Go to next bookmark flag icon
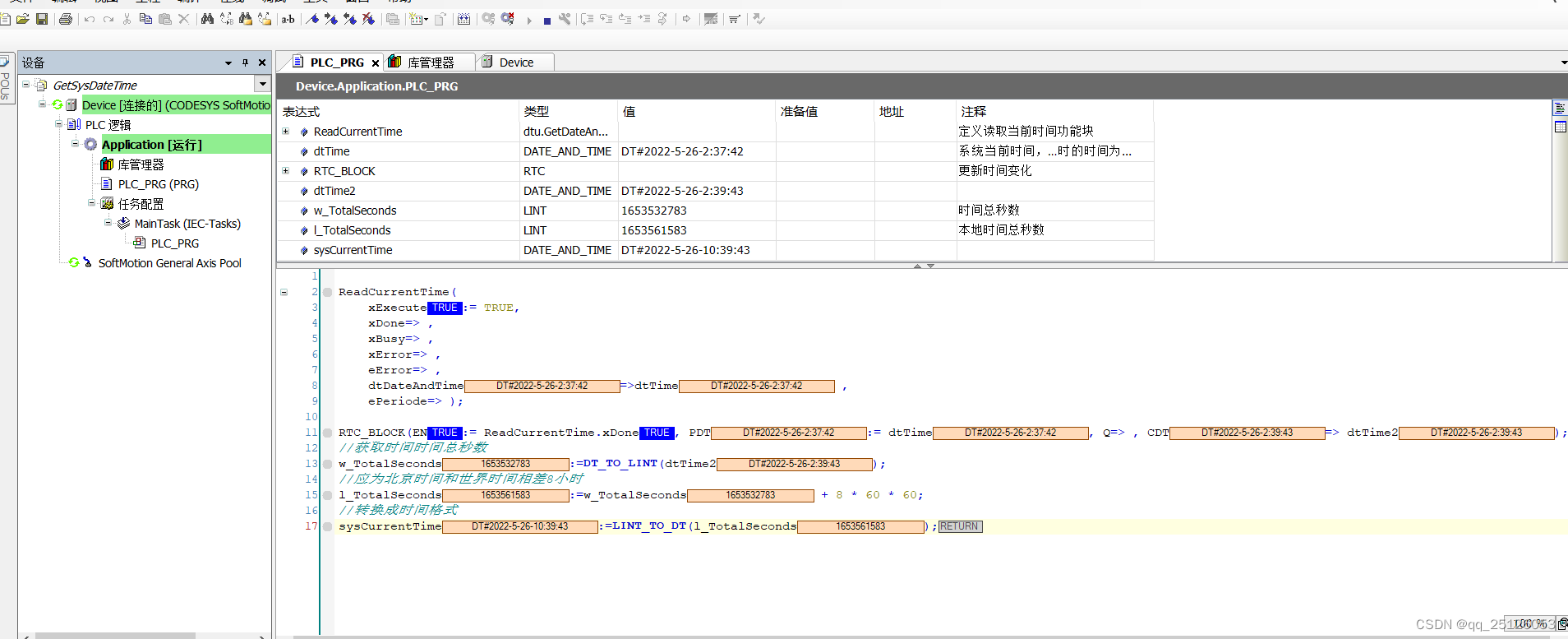 tap(330, 19)
